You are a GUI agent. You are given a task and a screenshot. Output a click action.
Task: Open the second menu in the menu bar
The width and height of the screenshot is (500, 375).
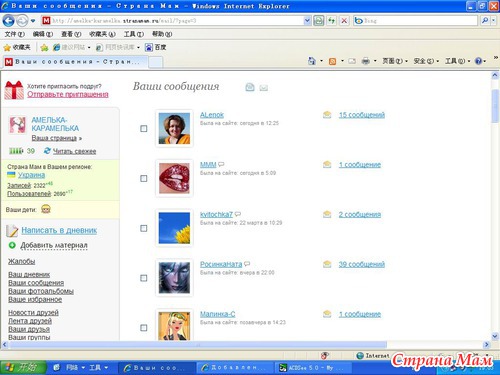tap(43, 34)
